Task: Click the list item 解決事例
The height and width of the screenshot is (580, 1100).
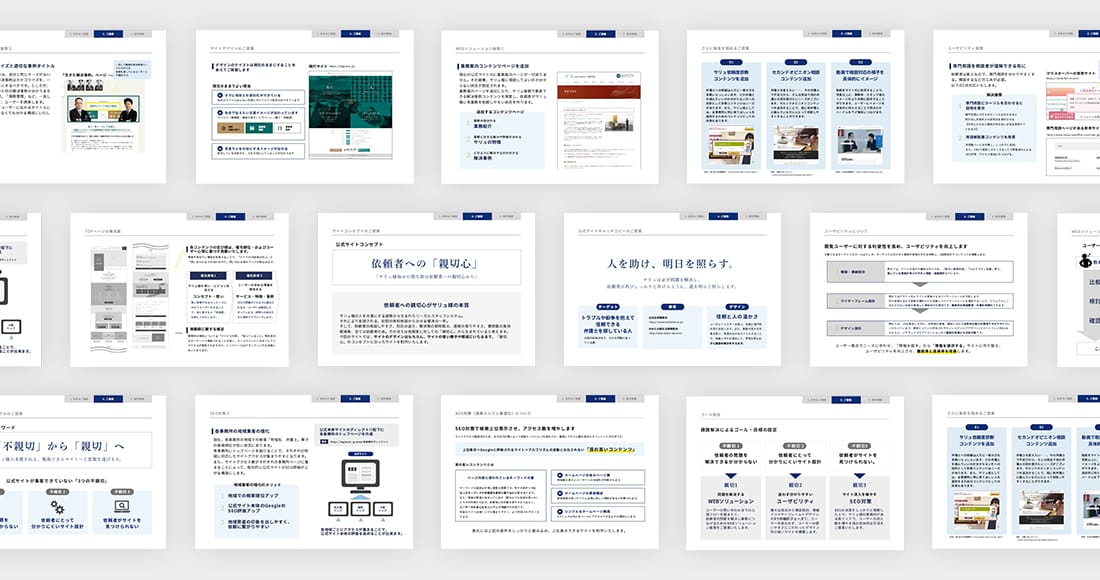Action: (x=483, y=158)
